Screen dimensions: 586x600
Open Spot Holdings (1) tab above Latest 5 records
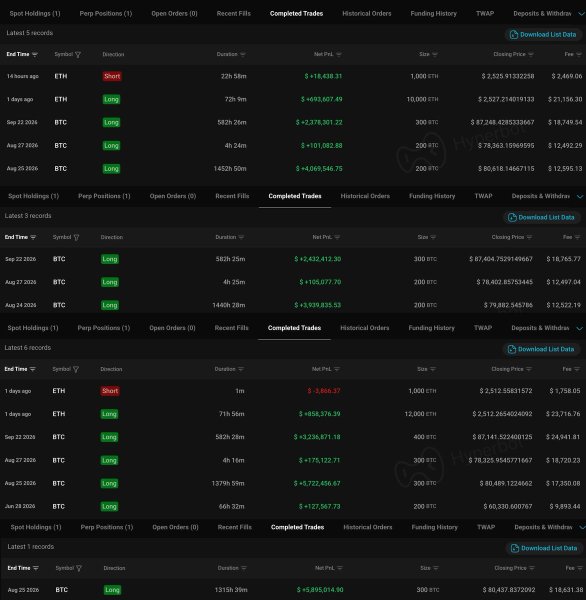[35, 13]
